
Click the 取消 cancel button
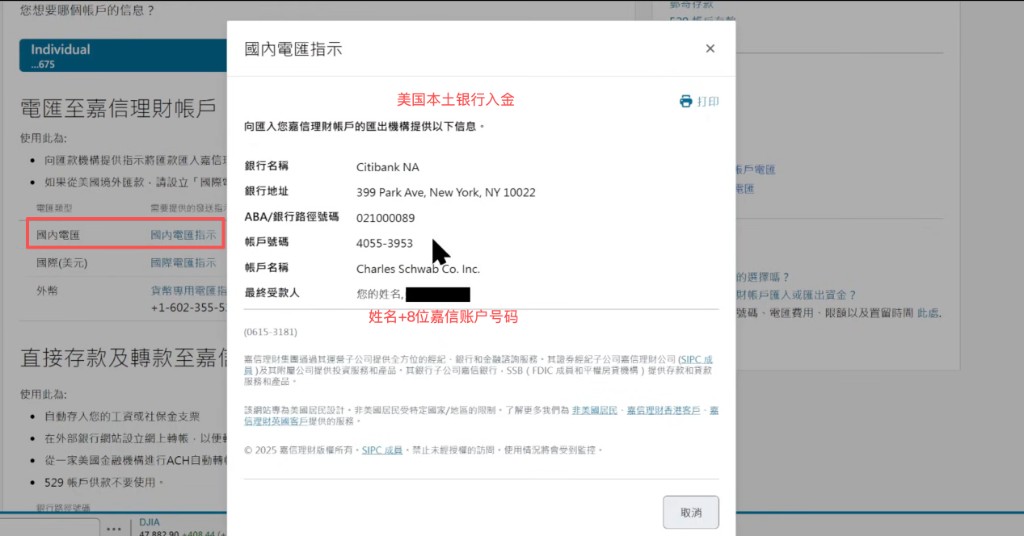click(691, 512)
